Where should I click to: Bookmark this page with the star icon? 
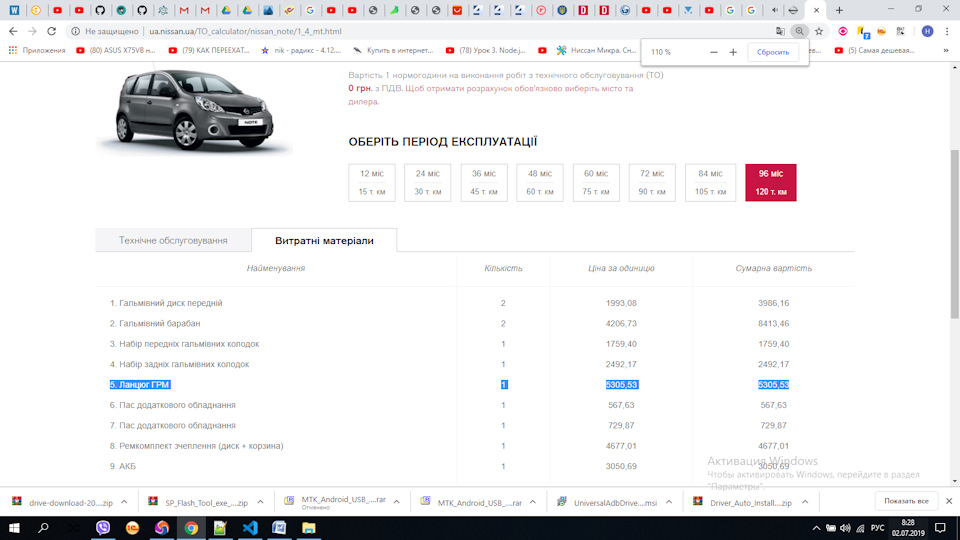[819, 31]
